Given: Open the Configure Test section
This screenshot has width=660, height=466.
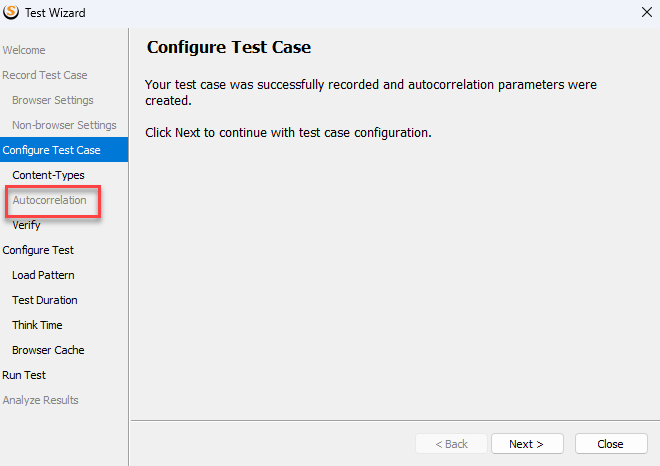Looking at the screenshot, I should click(38, 250).
